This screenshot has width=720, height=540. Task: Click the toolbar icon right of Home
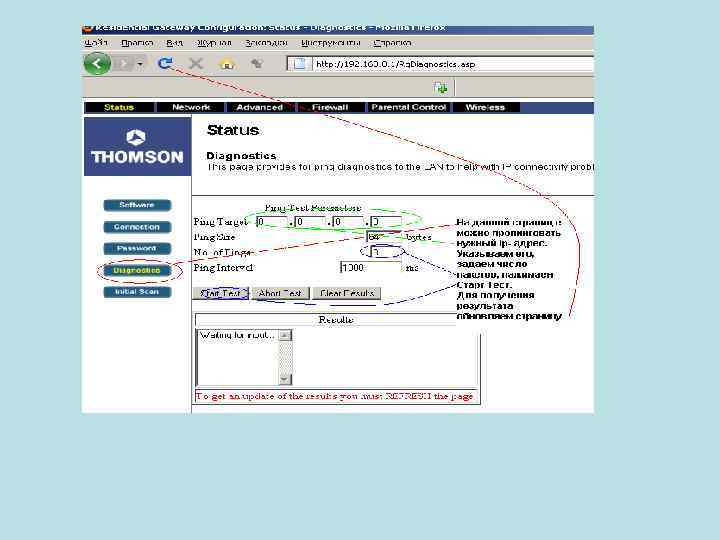257,63
